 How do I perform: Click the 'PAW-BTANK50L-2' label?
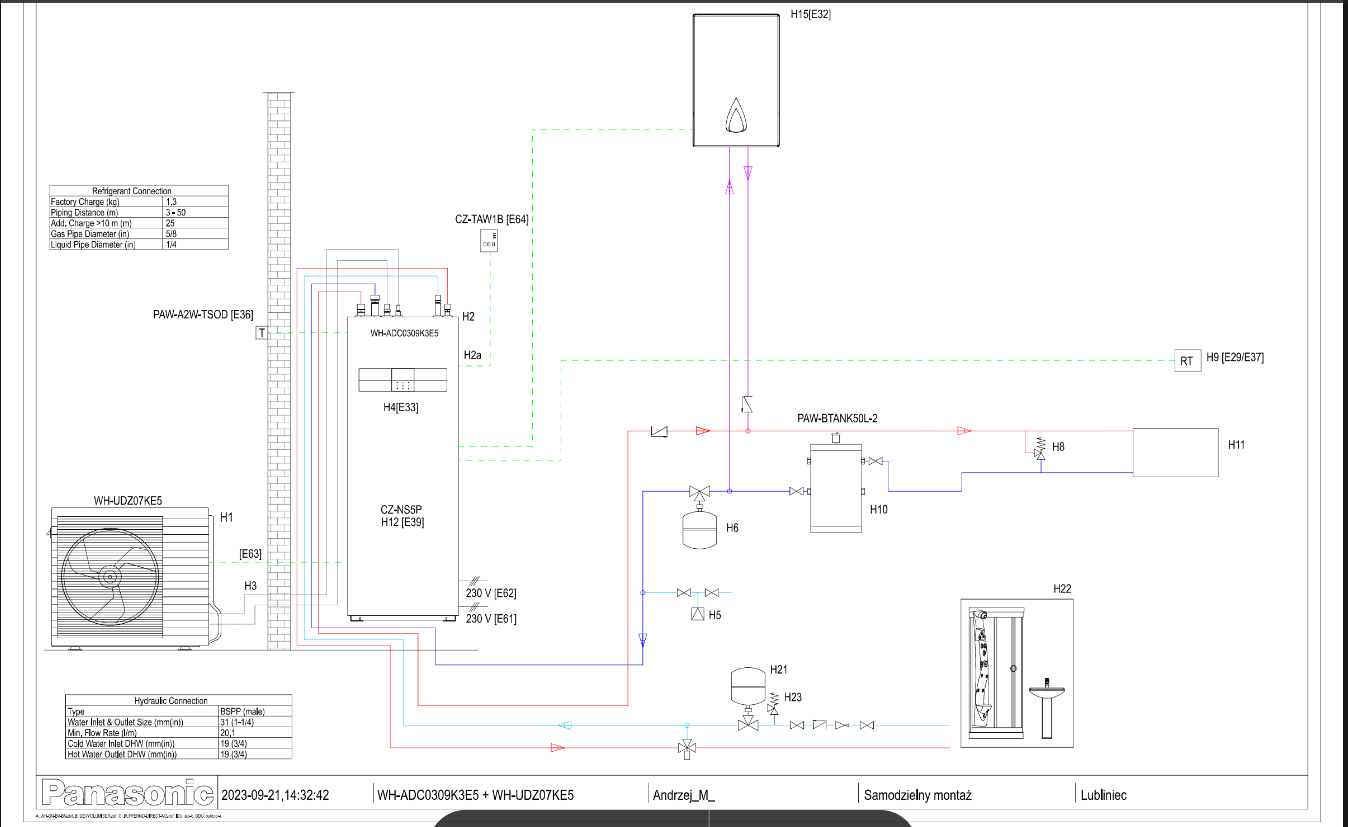coord(838,418)
